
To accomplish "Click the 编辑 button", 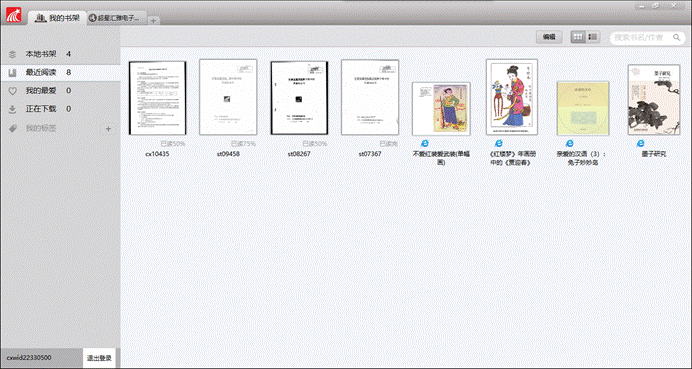I will (549, 38).
